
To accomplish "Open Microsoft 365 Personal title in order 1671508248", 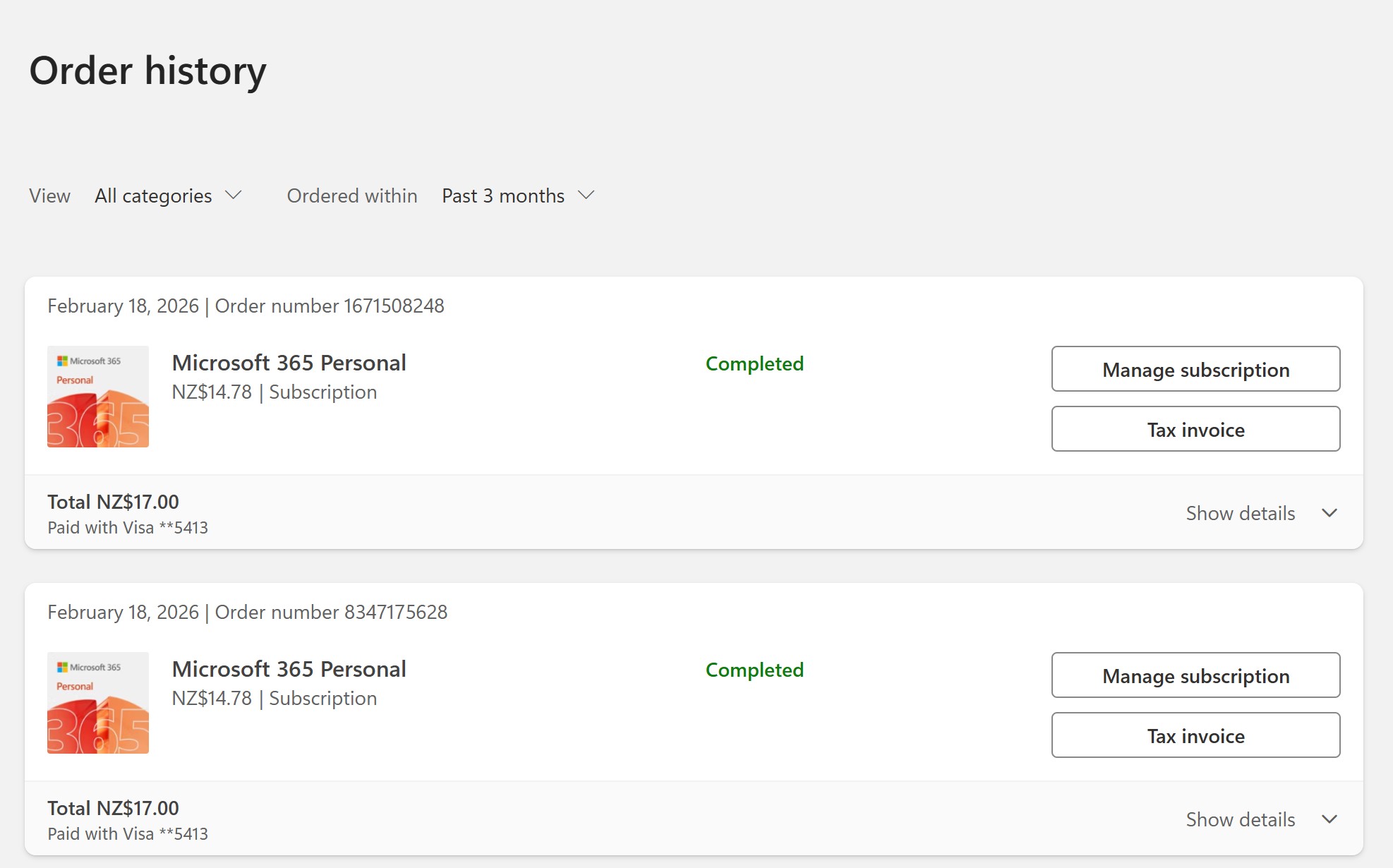I will tap(289, 363).
